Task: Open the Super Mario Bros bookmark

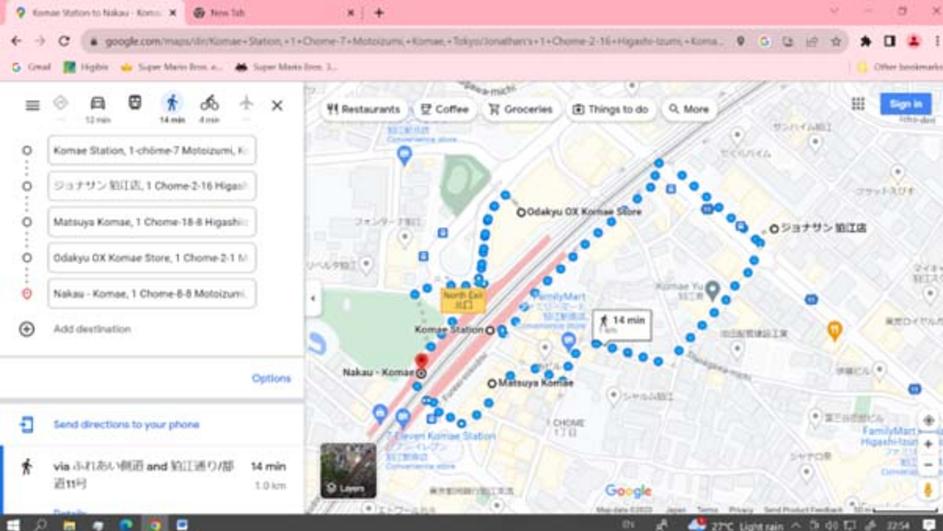Action: 171,67
